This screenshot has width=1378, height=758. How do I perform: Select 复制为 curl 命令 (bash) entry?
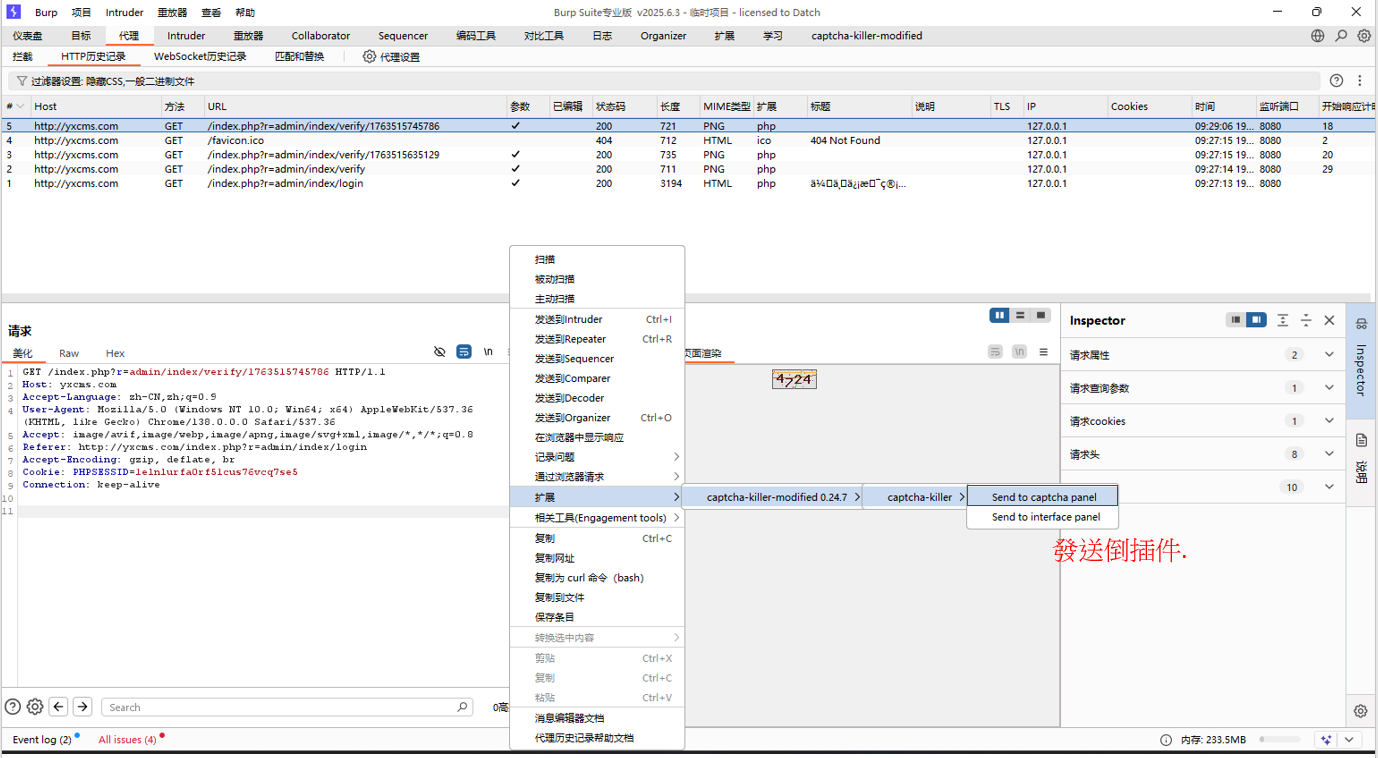(x=597, y=578)
